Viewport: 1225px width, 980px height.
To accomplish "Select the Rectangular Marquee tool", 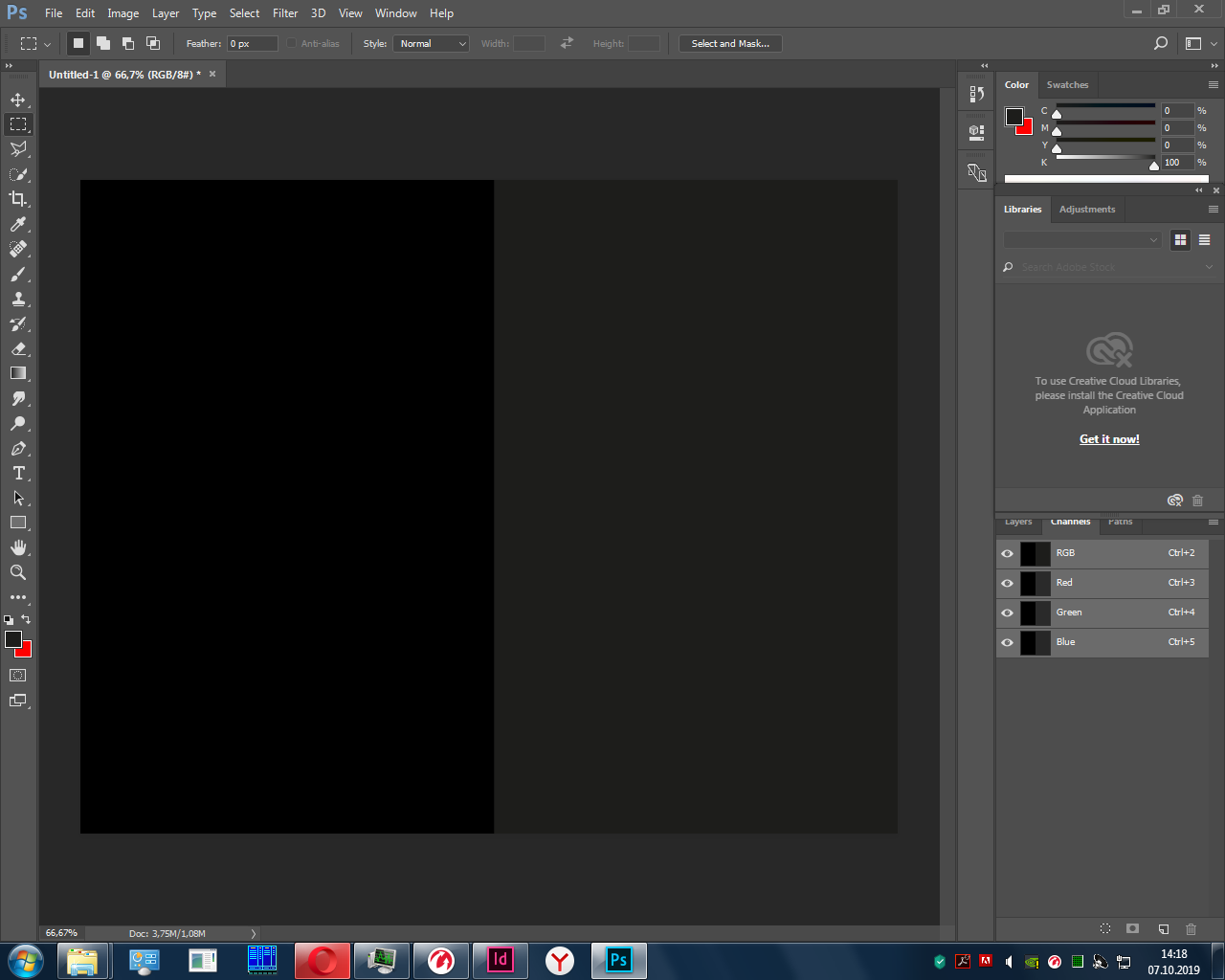I will tap(18, 124).
